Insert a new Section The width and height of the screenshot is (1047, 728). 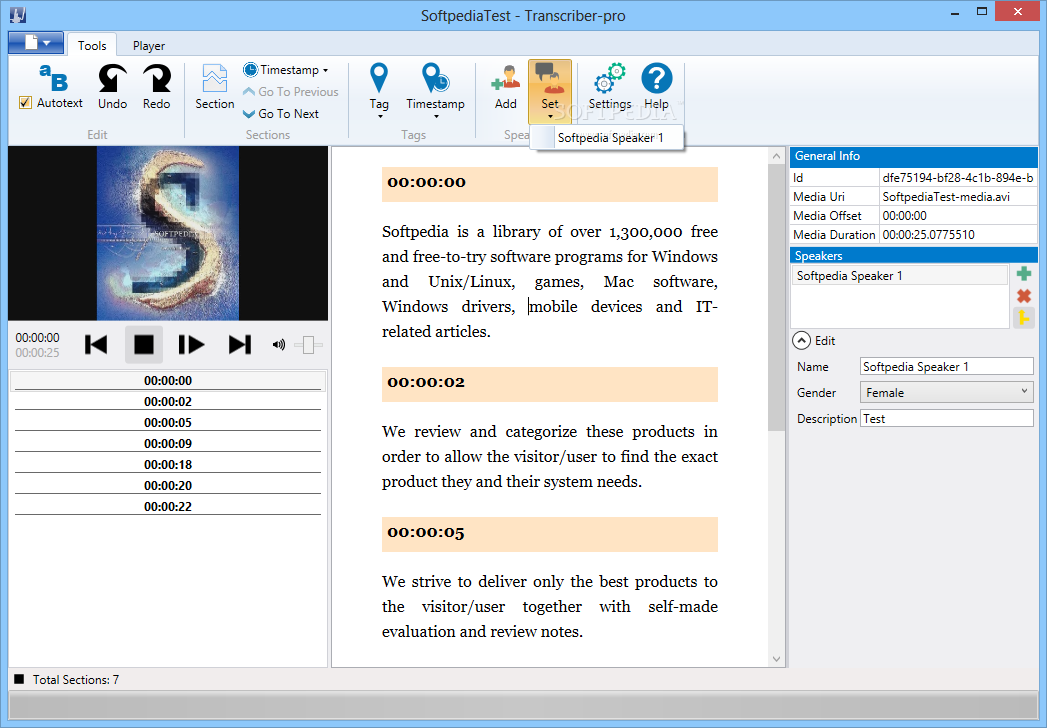click(214, 87)
